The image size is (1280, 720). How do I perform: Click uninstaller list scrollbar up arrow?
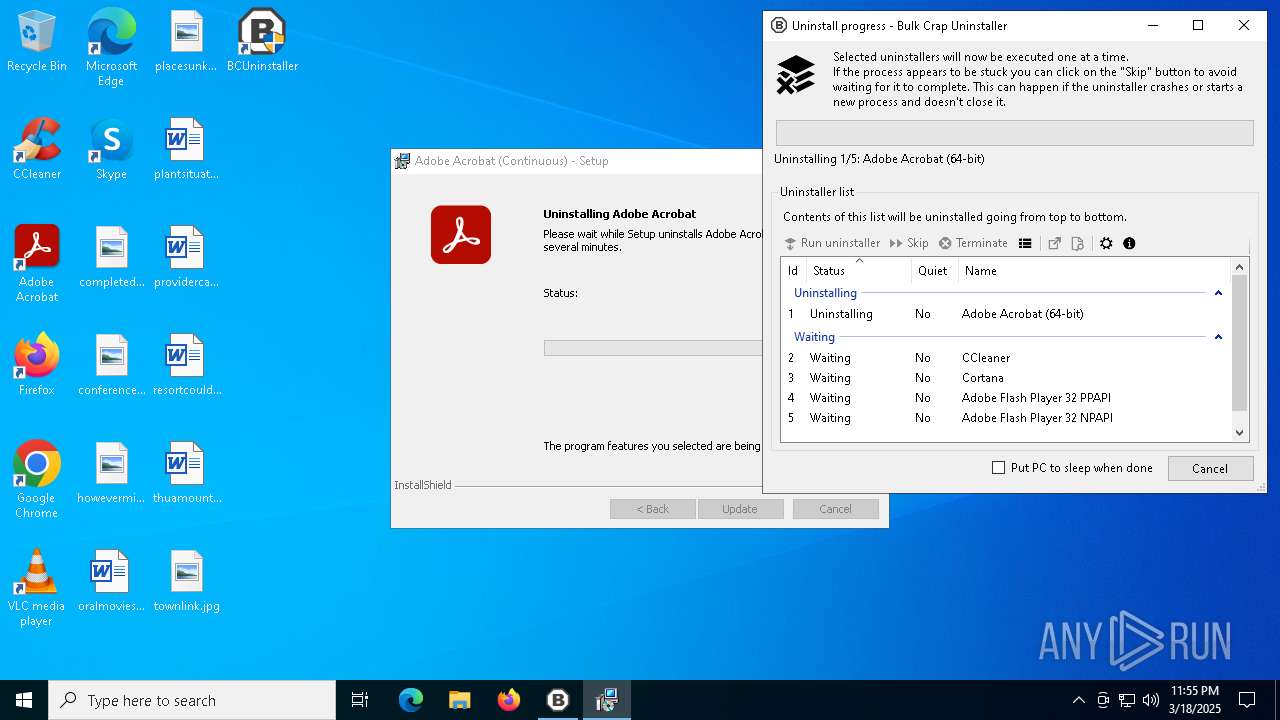pyautogui.click(x=1240, y=267)
